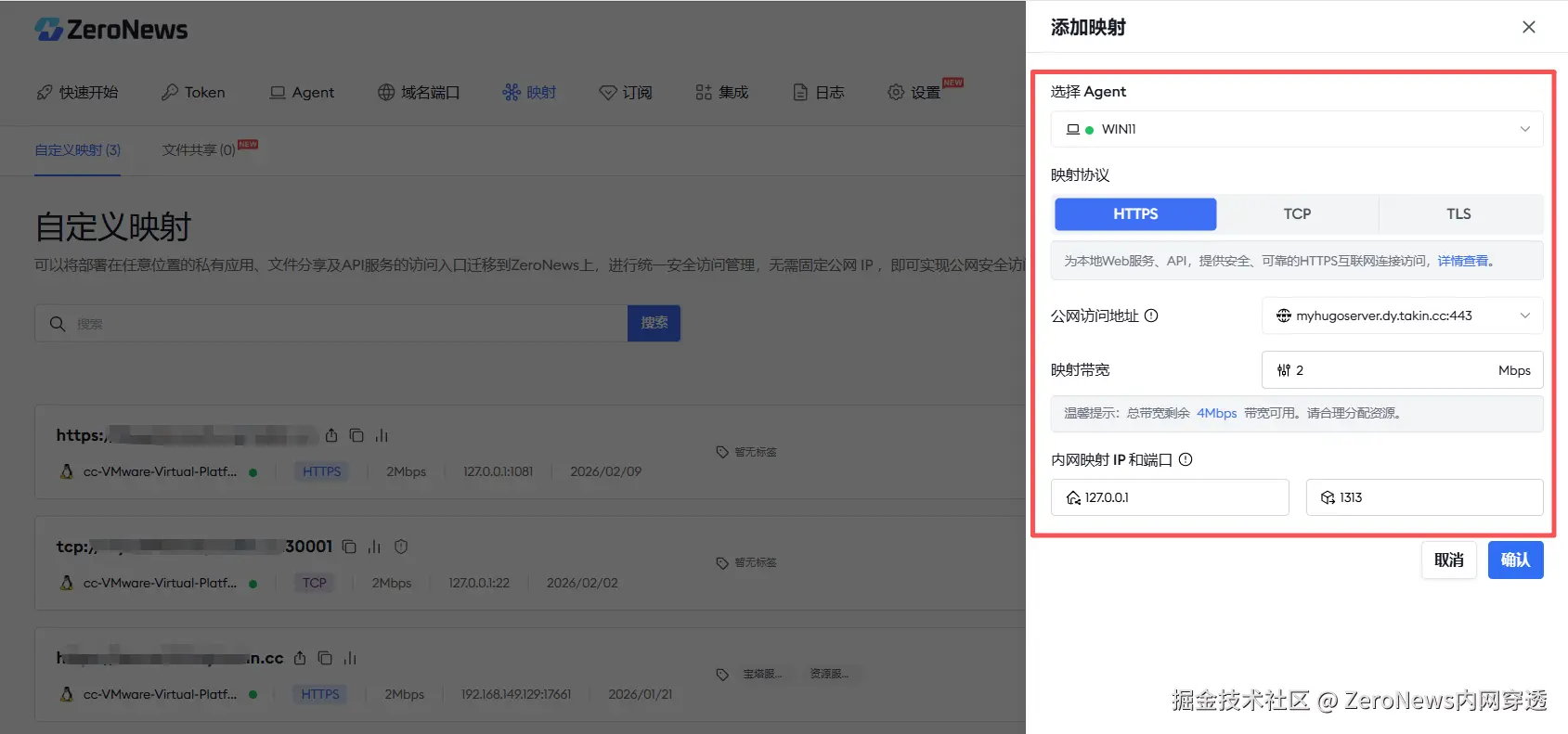This screenshot has width=1568, height=734.
Task: Click the 自定义映射 page heading
Action: [113, 226]
